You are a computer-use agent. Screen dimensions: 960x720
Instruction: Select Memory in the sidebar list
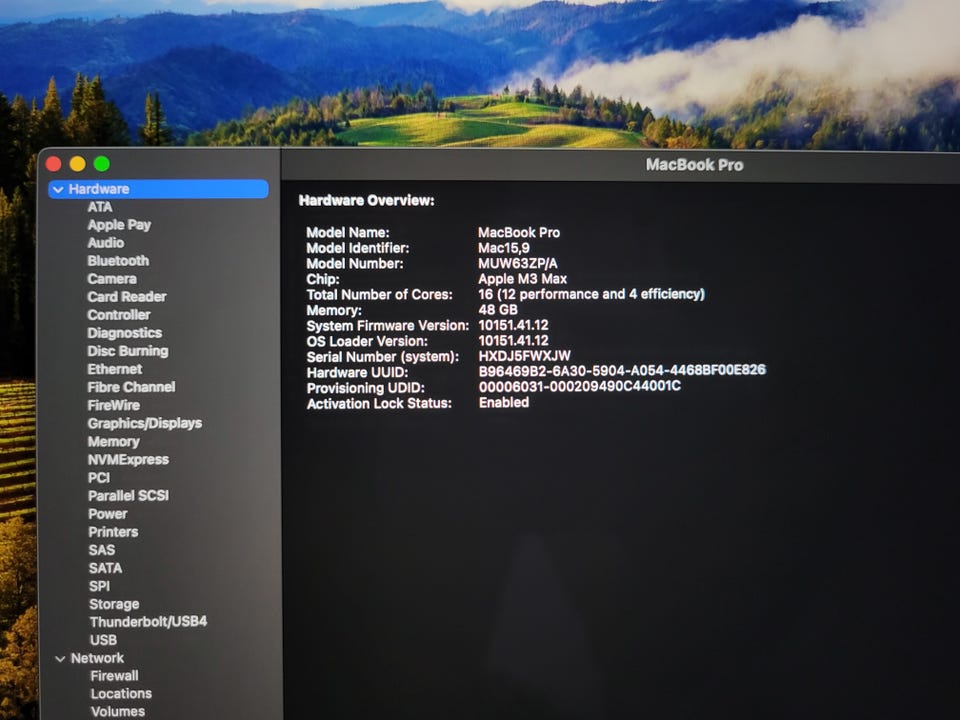[x=114, y=441]
